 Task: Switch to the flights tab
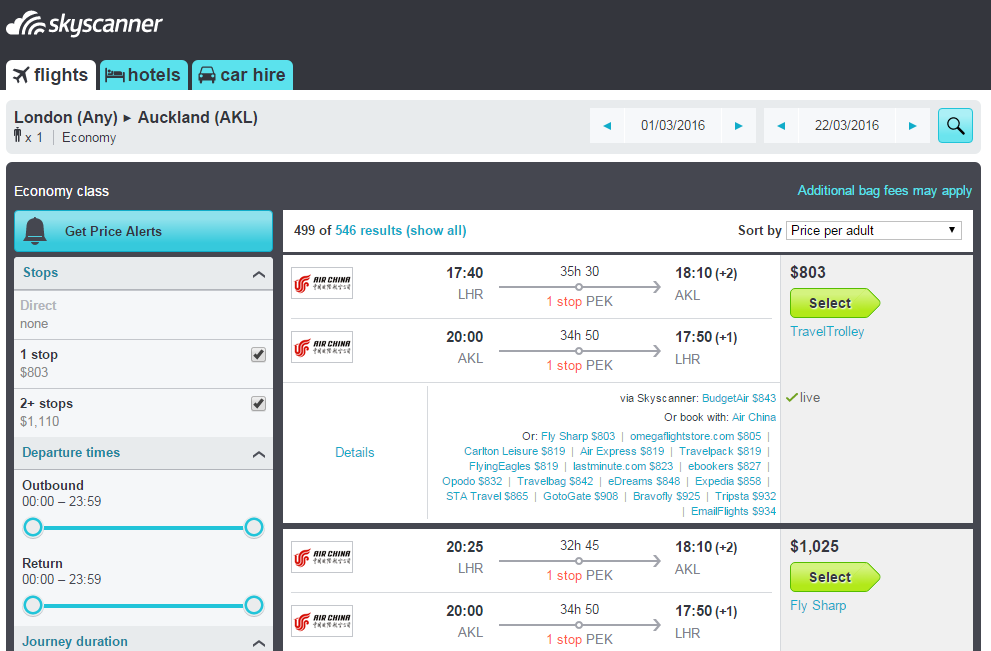[x=51, y=75]
